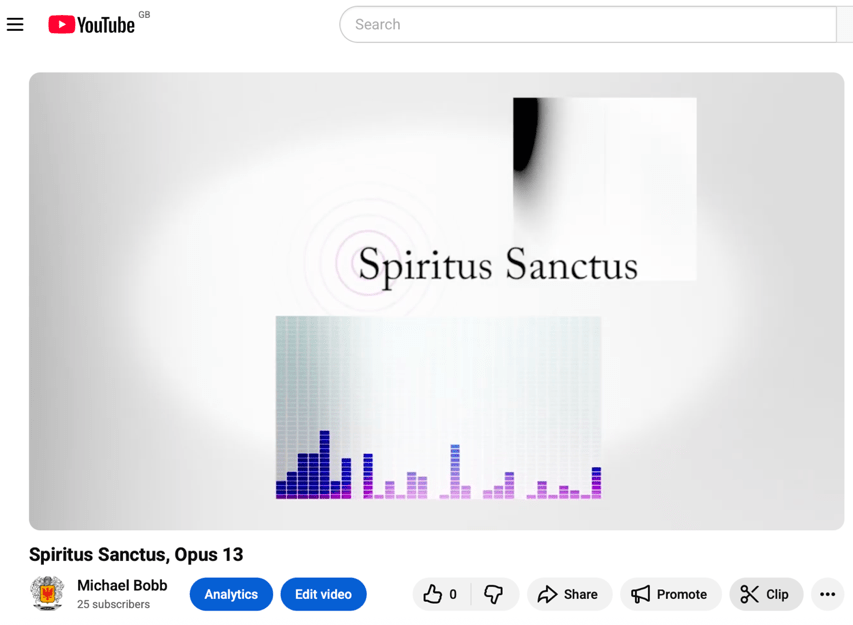The width and height of the screenshot is (853, 625).
Task: Click the Clip scissors icon
Action: pos(750,594)
